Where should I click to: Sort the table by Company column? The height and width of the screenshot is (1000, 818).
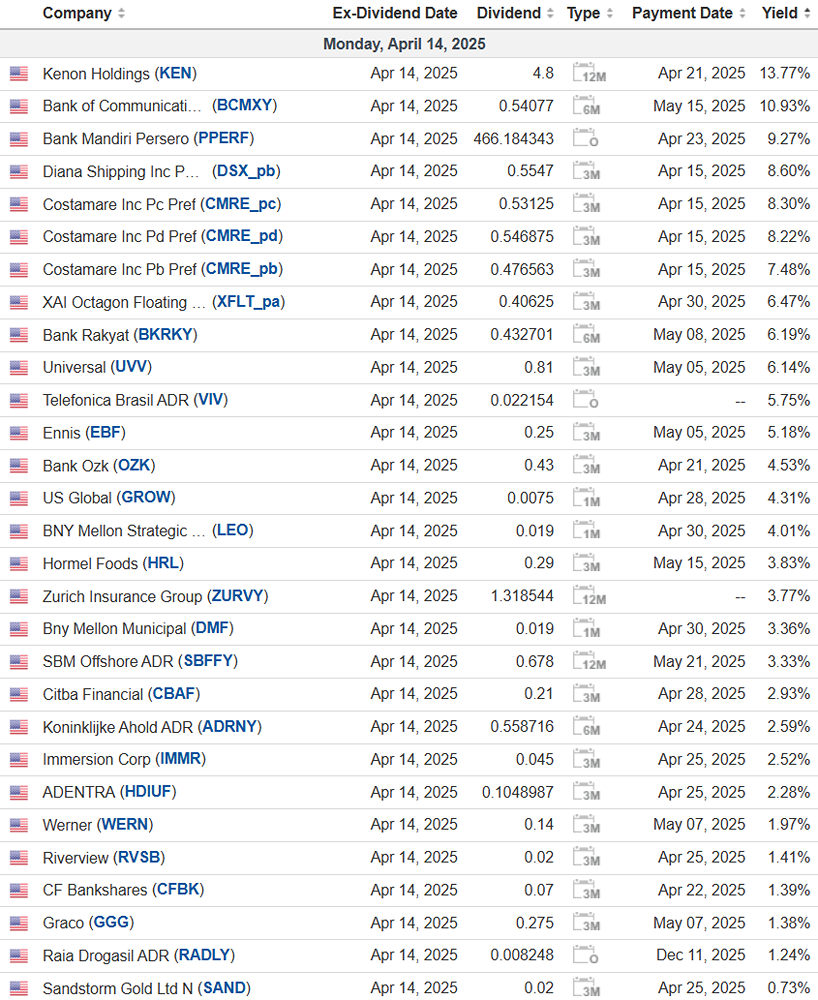pyautogui.click(x=84, y=13)
